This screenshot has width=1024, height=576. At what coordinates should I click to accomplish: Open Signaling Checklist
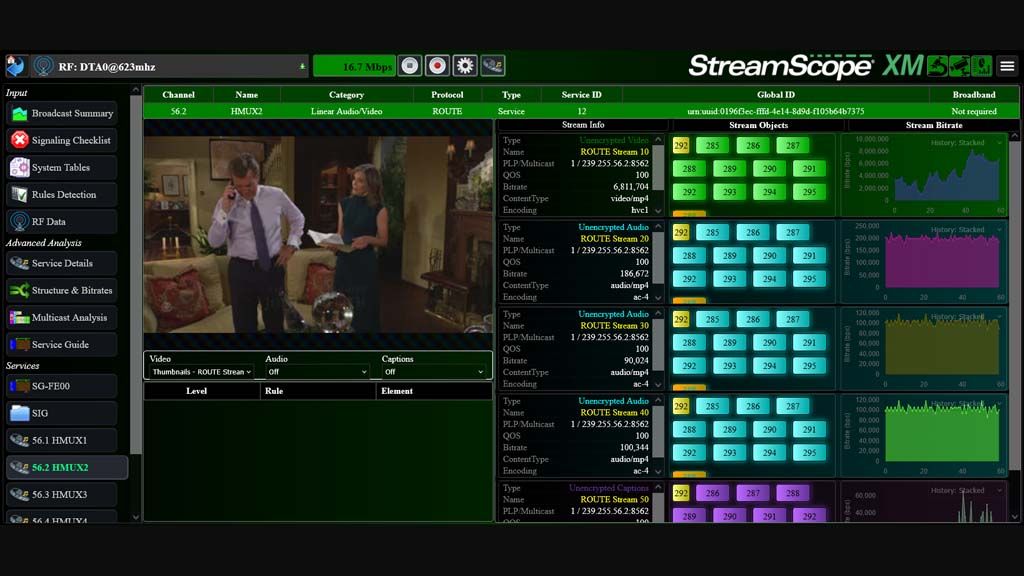click(x=62, y=140)
